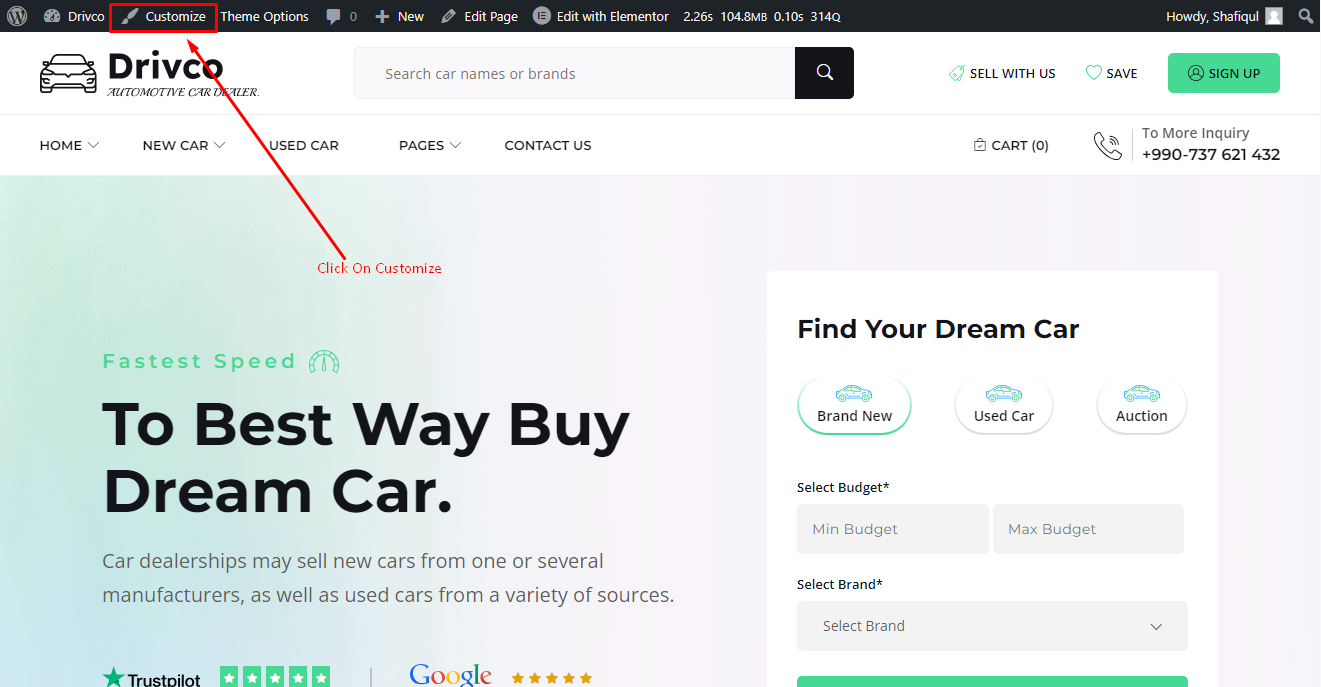Open the Cart (0) link
The image size is (1321, 687).
pyautogui.click(x=1011, y=145)
